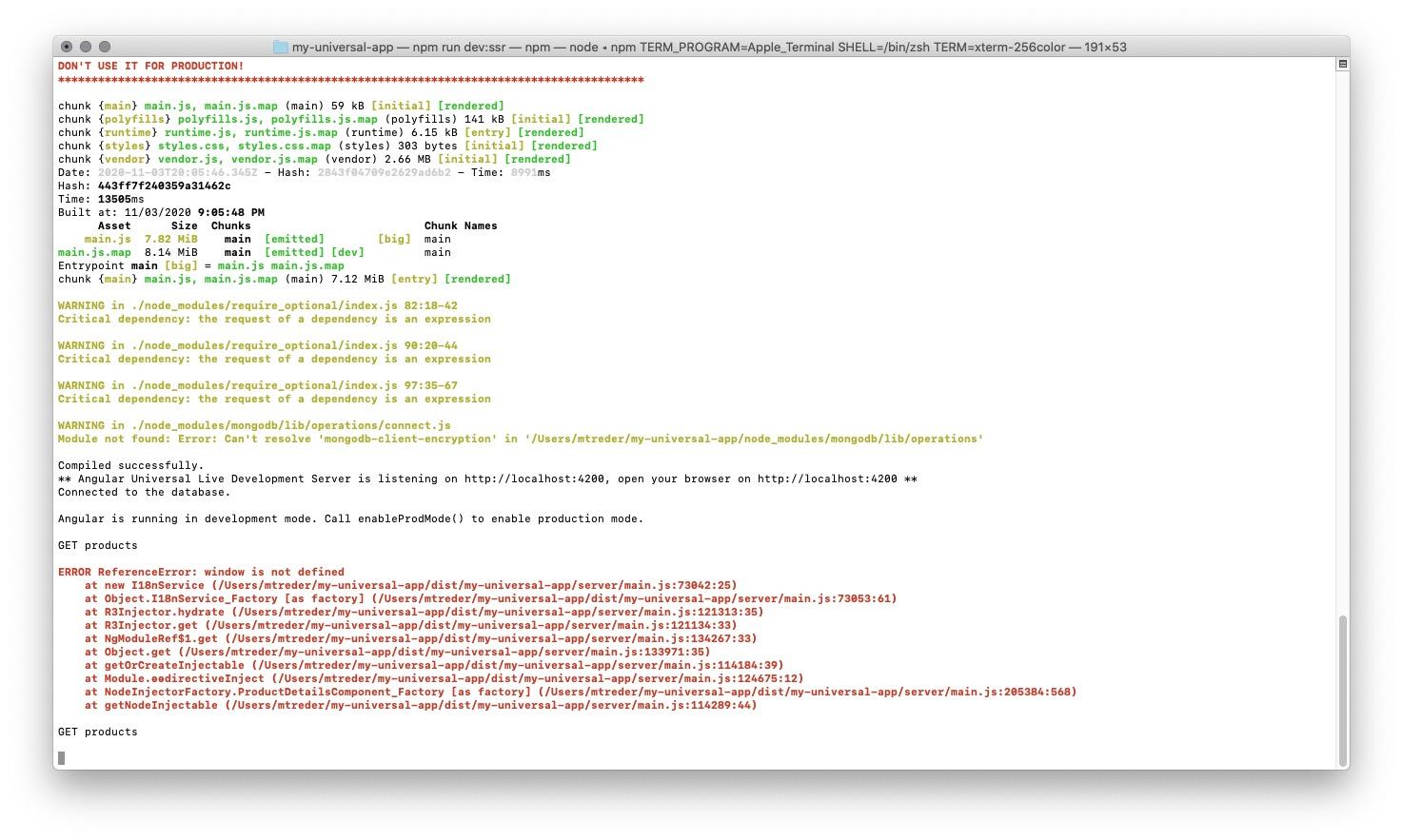Click the runtime chunk line showing 6.15 kB

click(321, 132)
